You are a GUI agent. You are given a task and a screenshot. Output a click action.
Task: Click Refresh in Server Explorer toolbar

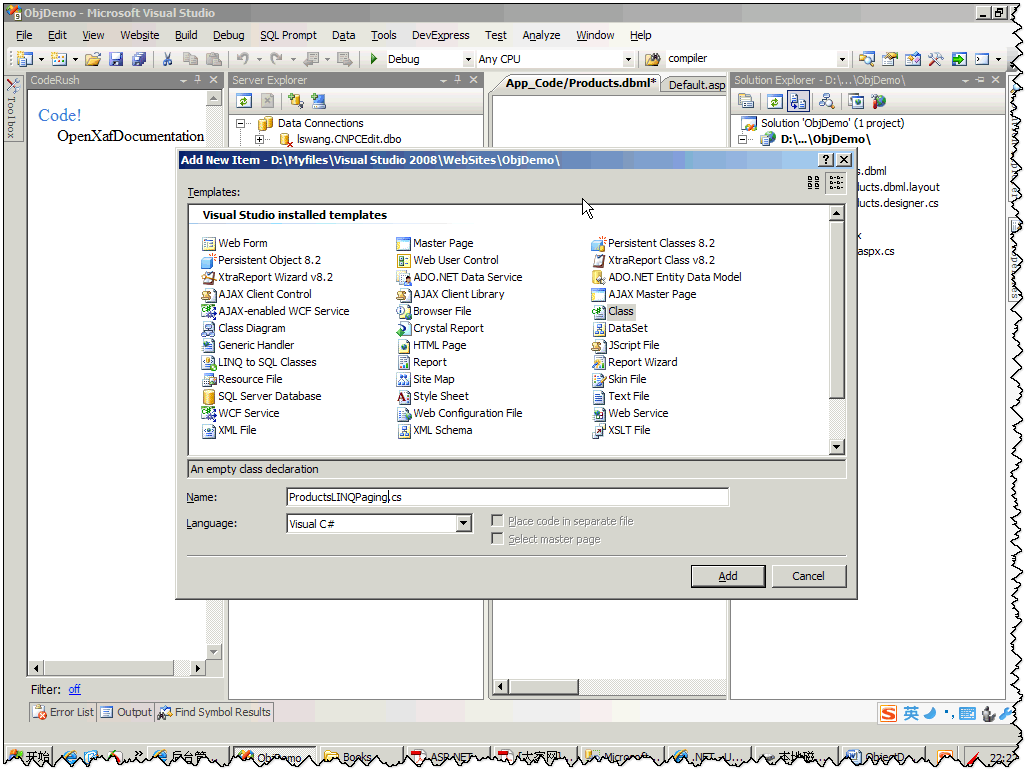click(x=244, y=101)
